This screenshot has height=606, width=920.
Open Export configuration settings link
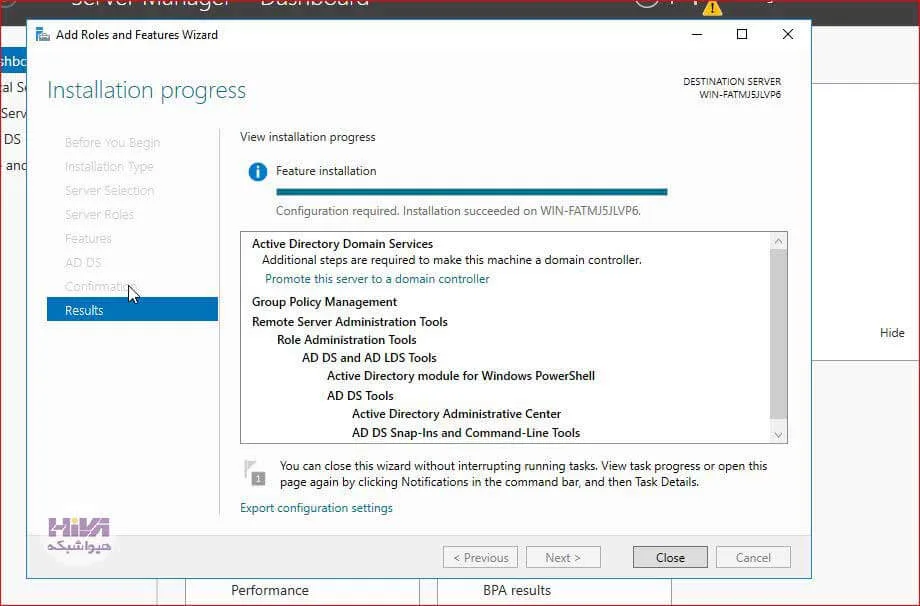316,508
